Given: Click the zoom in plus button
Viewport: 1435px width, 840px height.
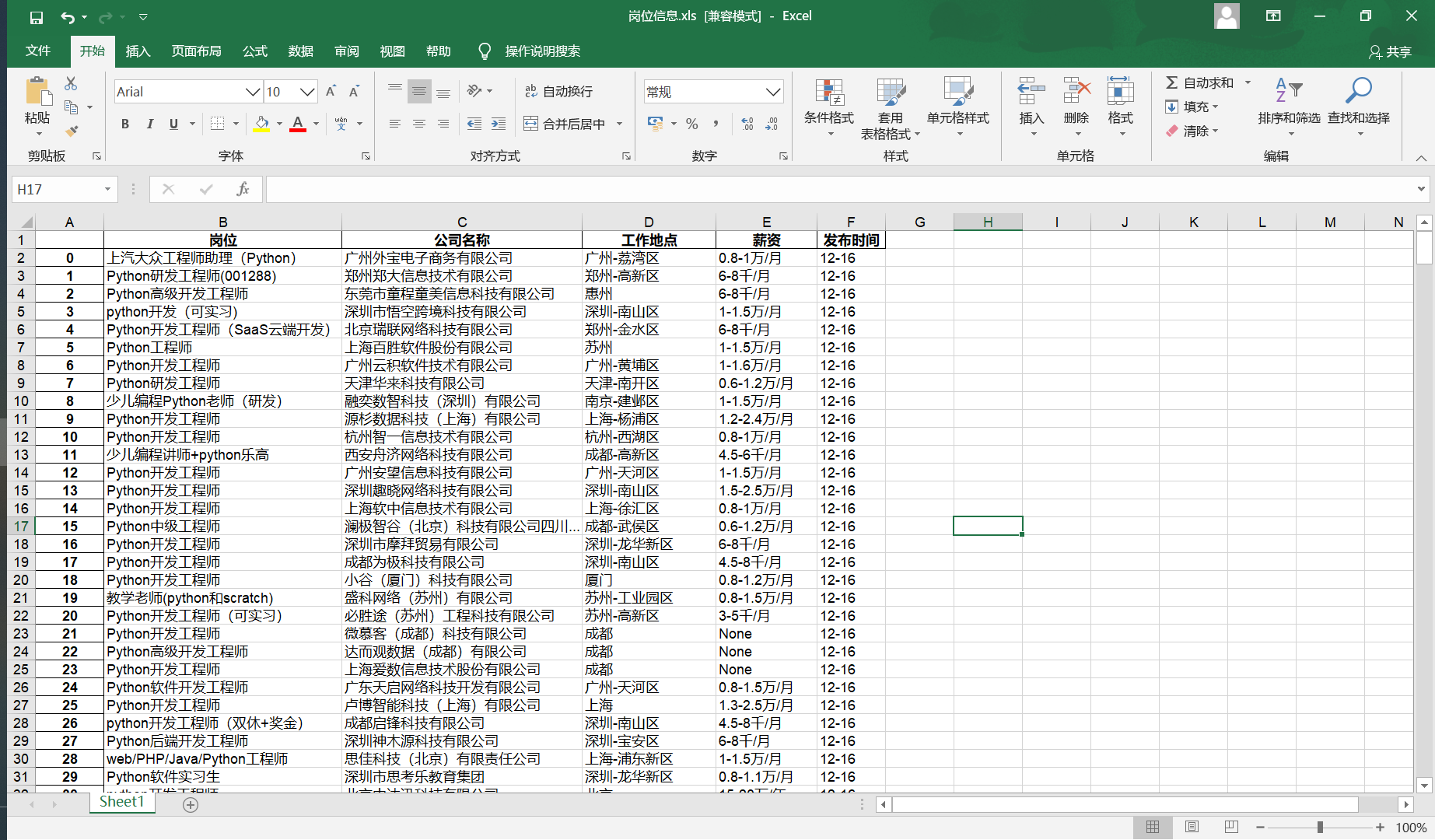Looking at the screenshot, I should coord(1380,828).
